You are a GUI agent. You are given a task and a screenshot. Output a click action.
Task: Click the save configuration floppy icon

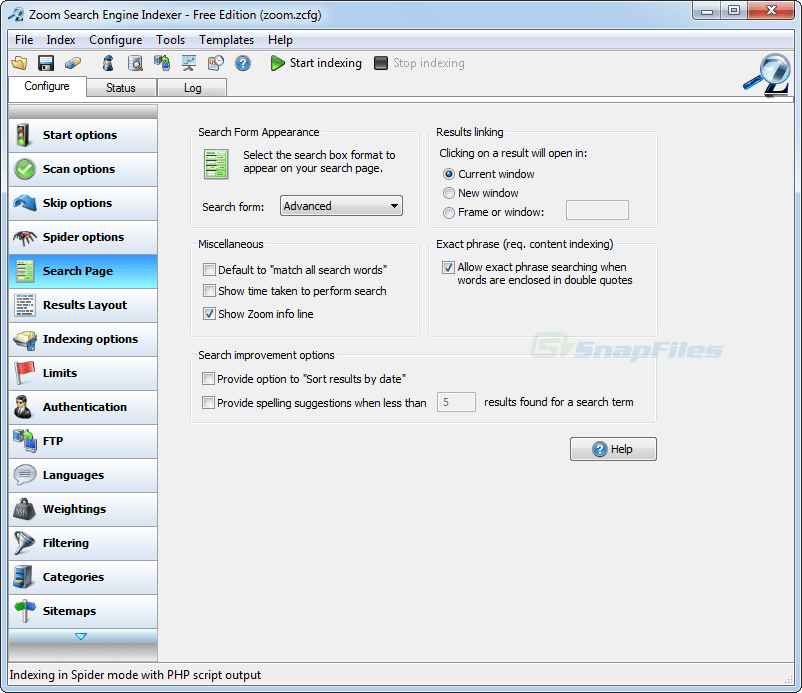click(x=46, y=63)
